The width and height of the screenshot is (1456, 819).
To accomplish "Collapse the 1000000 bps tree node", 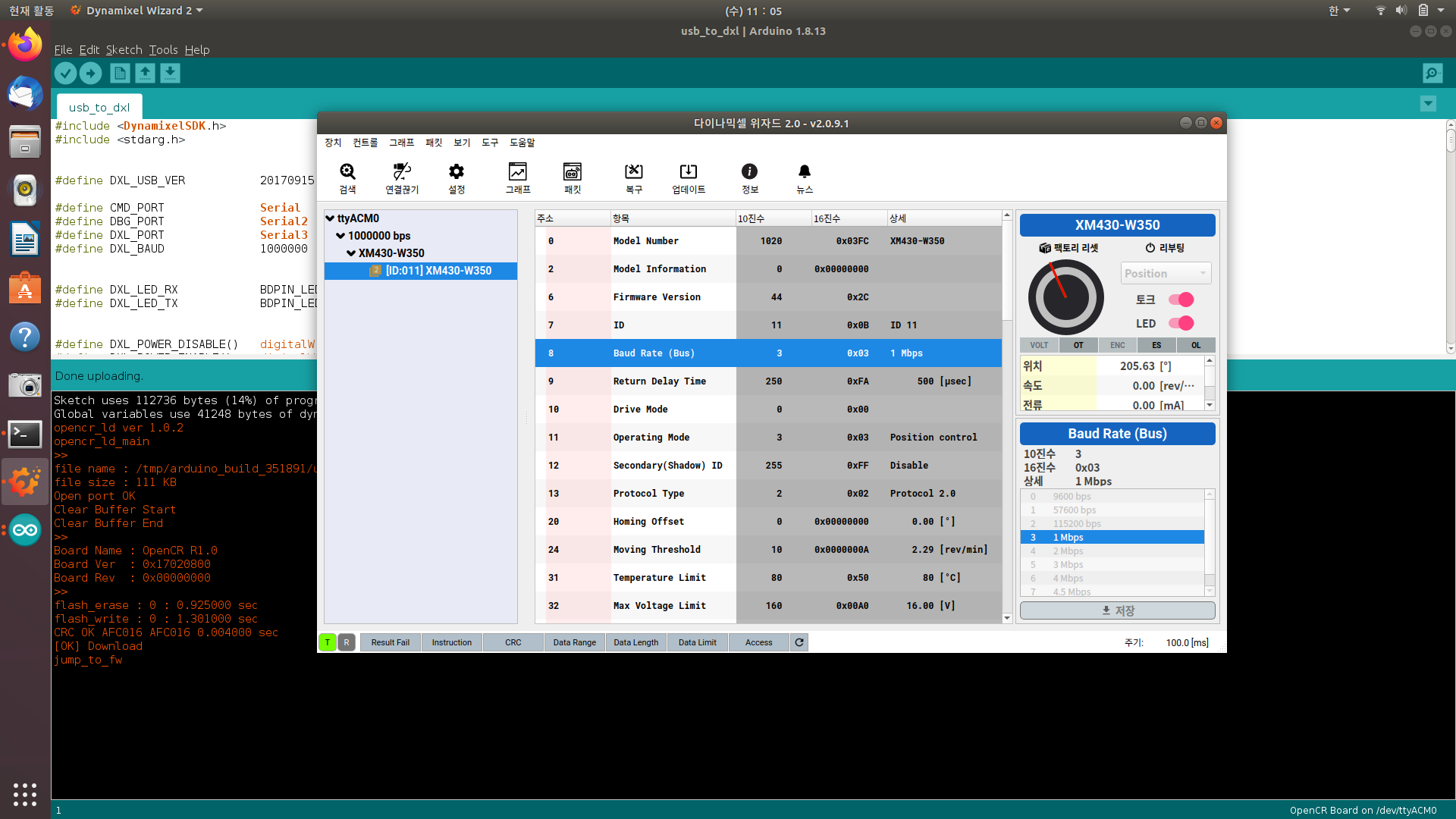I will (x=341, y=236).
